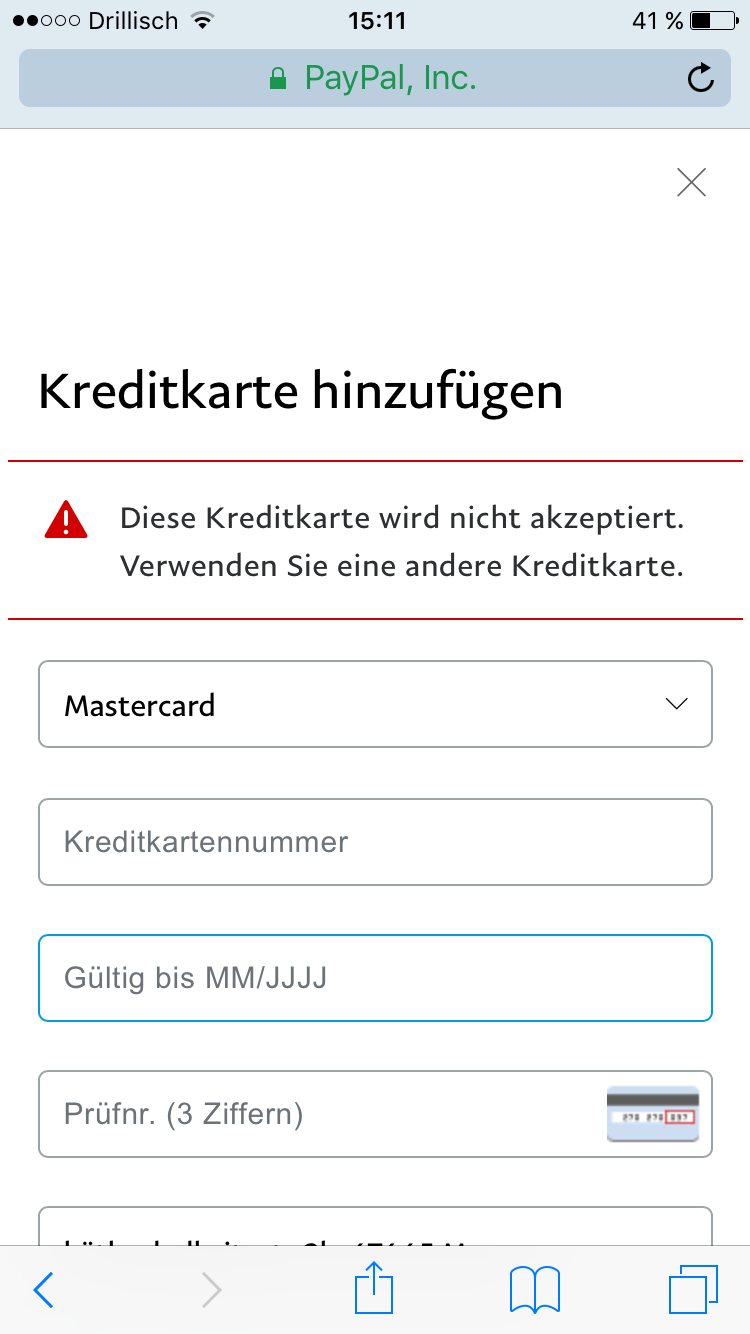Open the Safari share sheet
Viewport: 750px width, 1334px height.
[x=375, y=1288]
